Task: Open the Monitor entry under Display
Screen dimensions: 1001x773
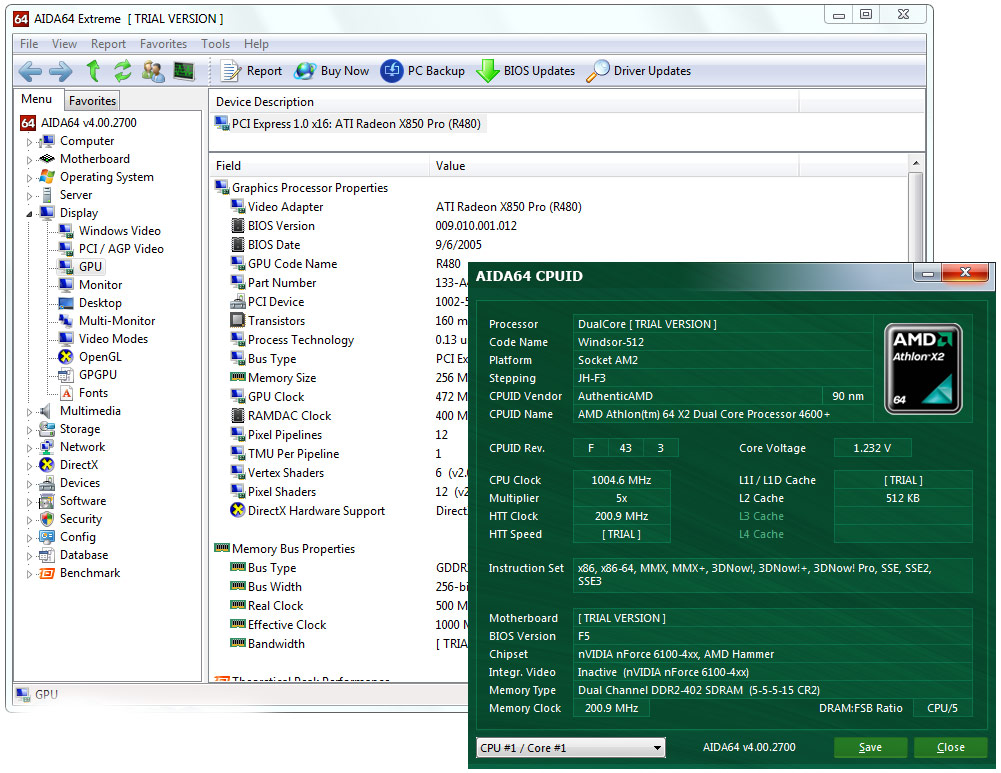Action: click(x=100, y=285)
